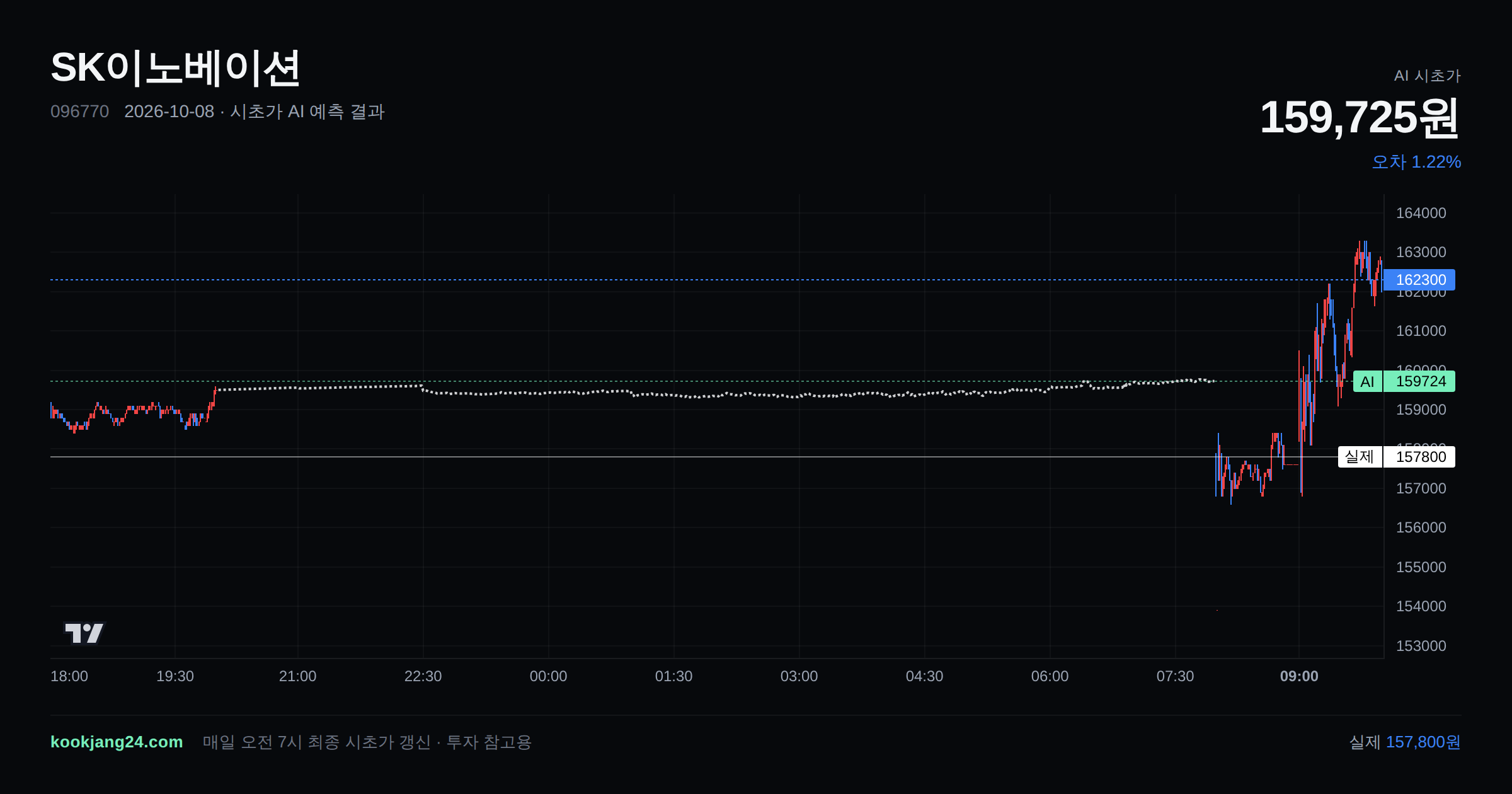Click the 09:00 bold time marker

point(1299,676)
